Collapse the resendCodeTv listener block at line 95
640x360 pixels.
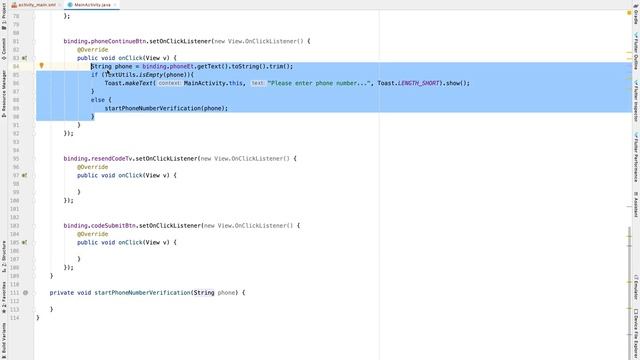coord(34,159)
